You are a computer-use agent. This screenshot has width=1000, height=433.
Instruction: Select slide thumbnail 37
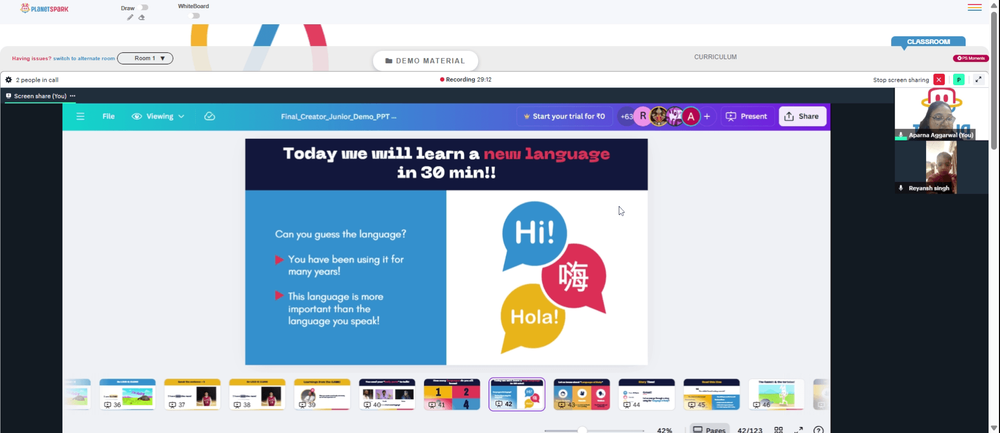192,394
